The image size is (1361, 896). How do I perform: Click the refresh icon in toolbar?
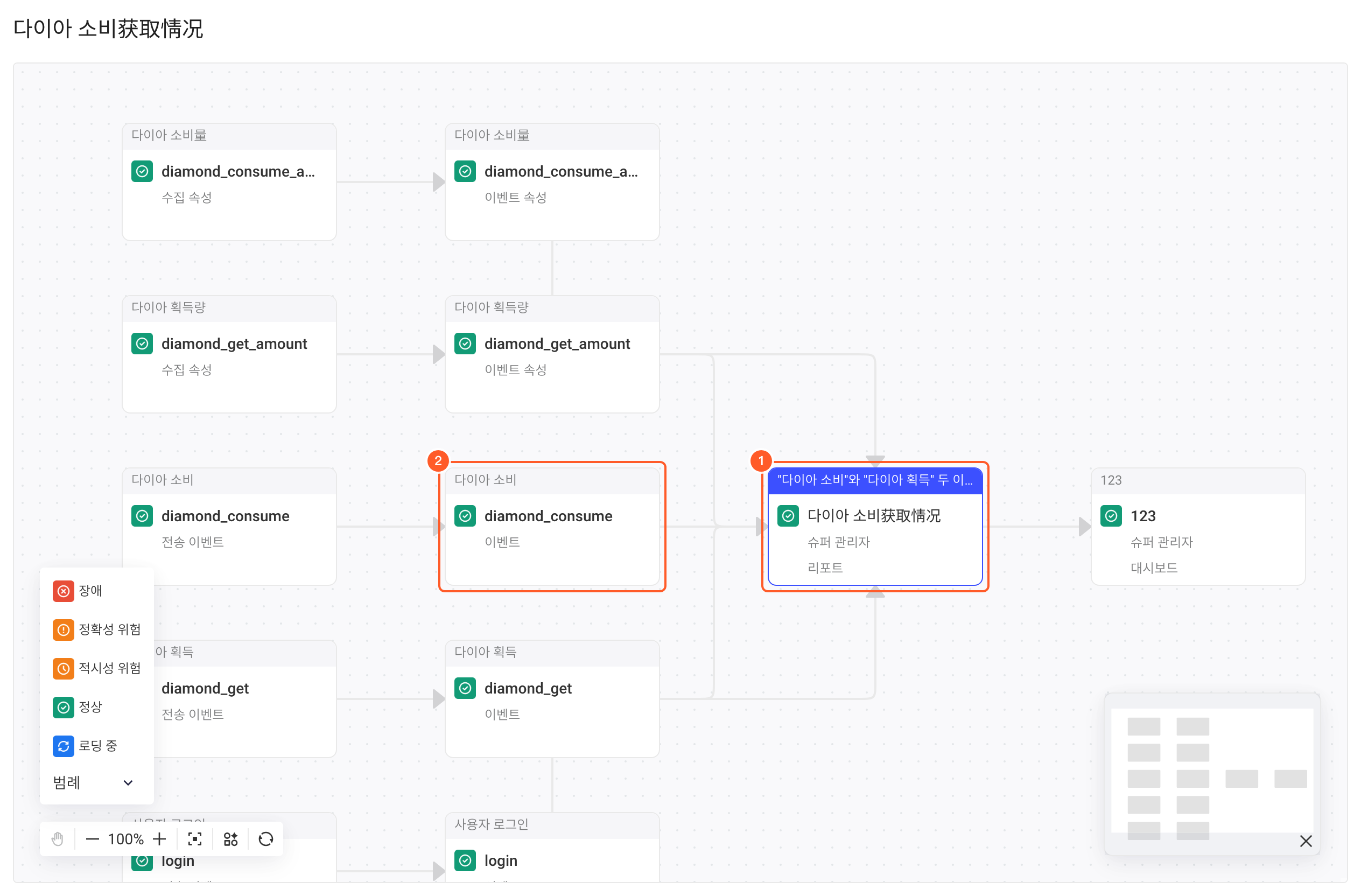click(x=266, y=839)
